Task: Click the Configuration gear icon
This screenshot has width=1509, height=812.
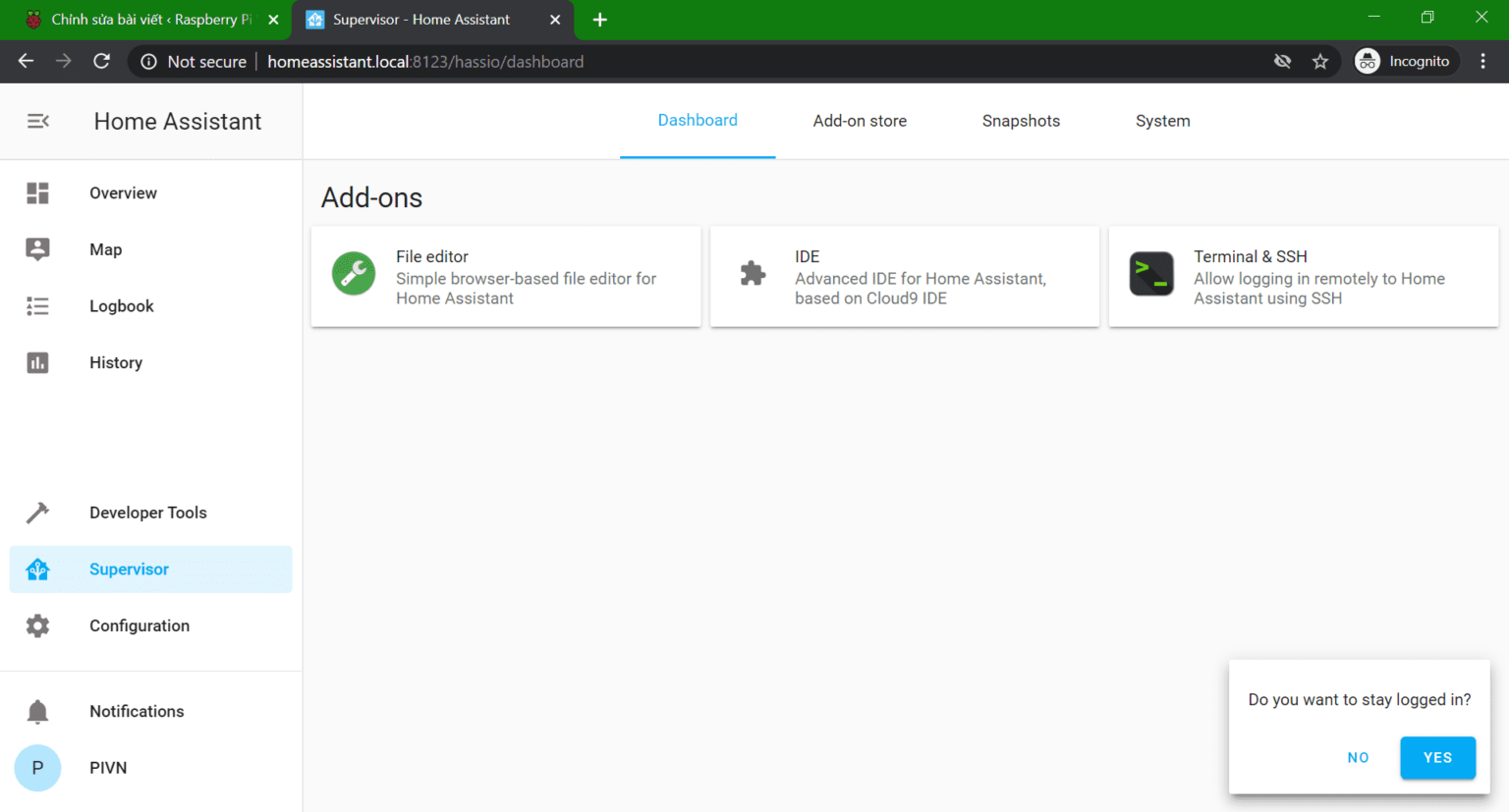Action: 37,625
